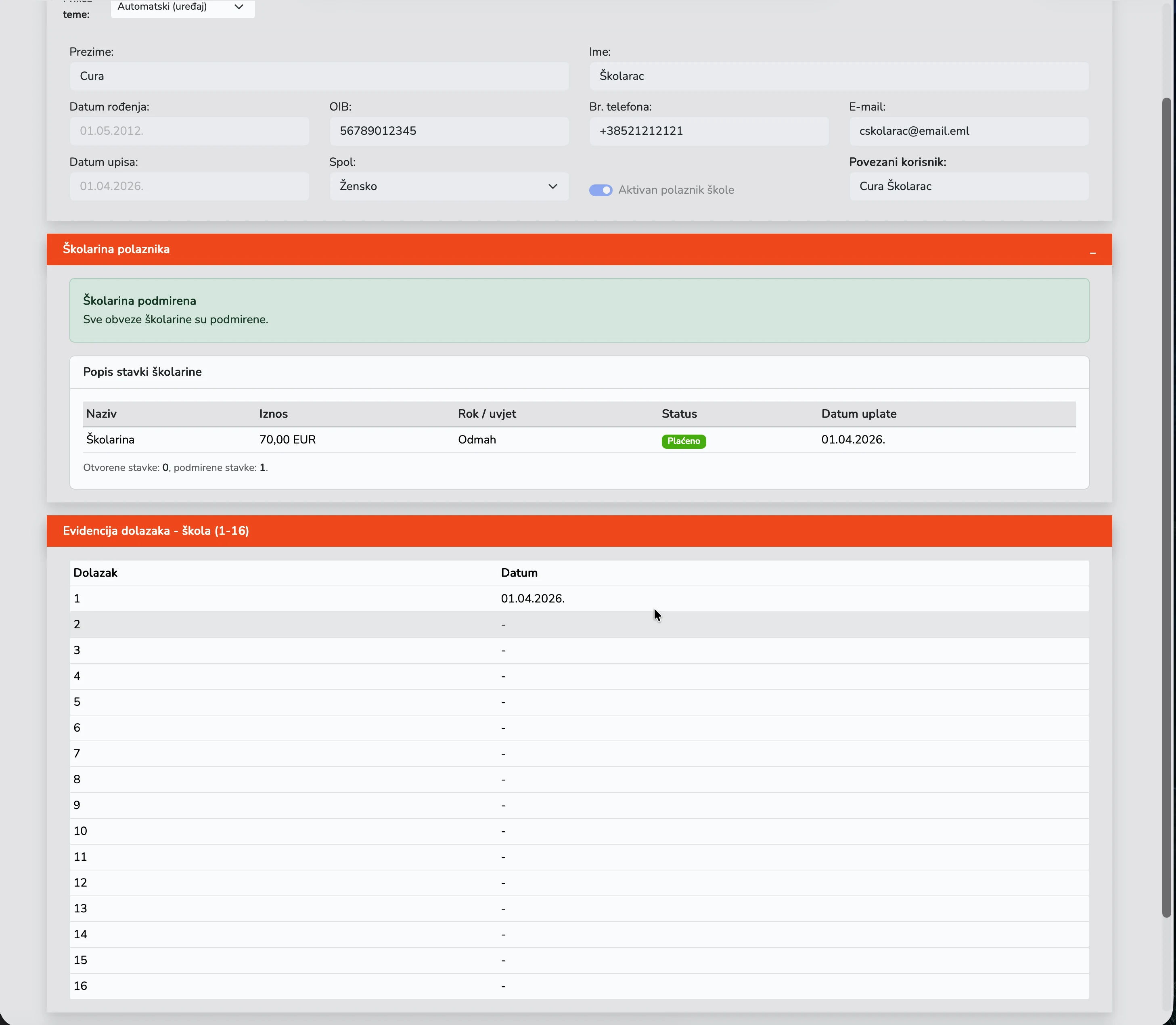Click the Evidencija dolazaka - škola header
The height and width of the screenshot is (1025, 1176).
click(572, 531)
